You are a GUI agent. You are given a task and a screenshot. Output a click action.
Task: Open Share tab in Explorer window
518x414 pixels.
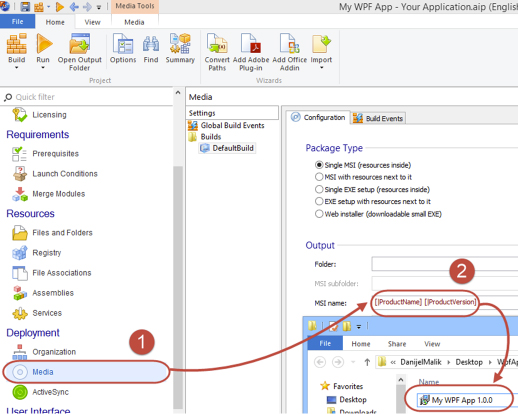click(x=397, y=344)
